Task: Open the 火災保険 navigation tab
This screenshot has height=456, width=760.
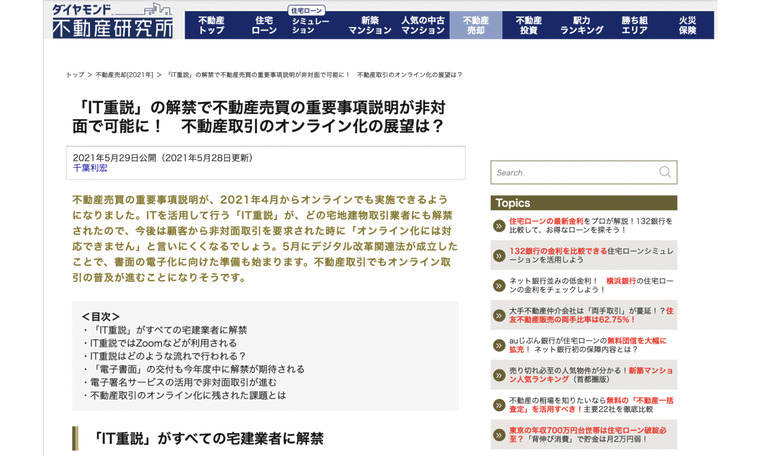Action: 687,25
